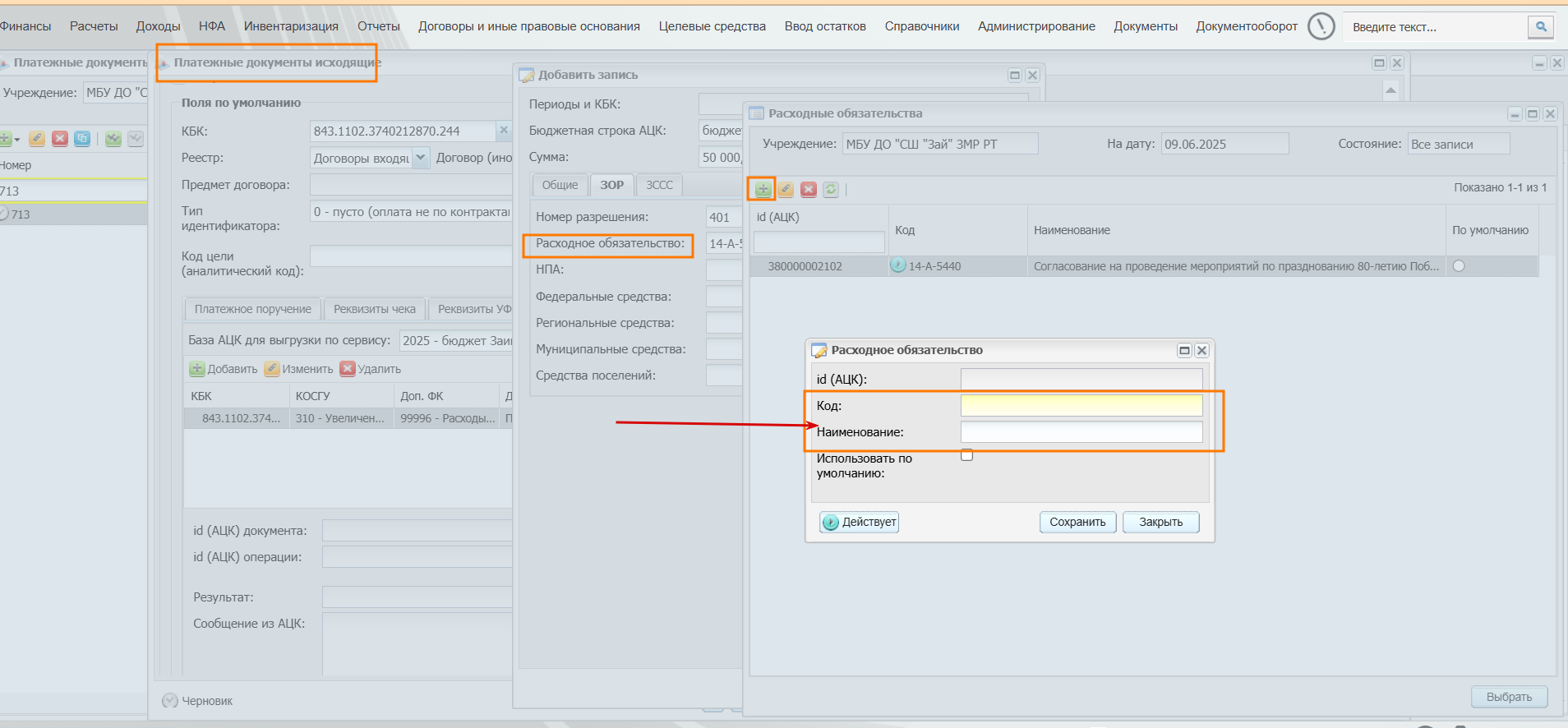Open the Отчеты menu
The width and height of the screenshot is (1568, 728).
coord(379,26)
